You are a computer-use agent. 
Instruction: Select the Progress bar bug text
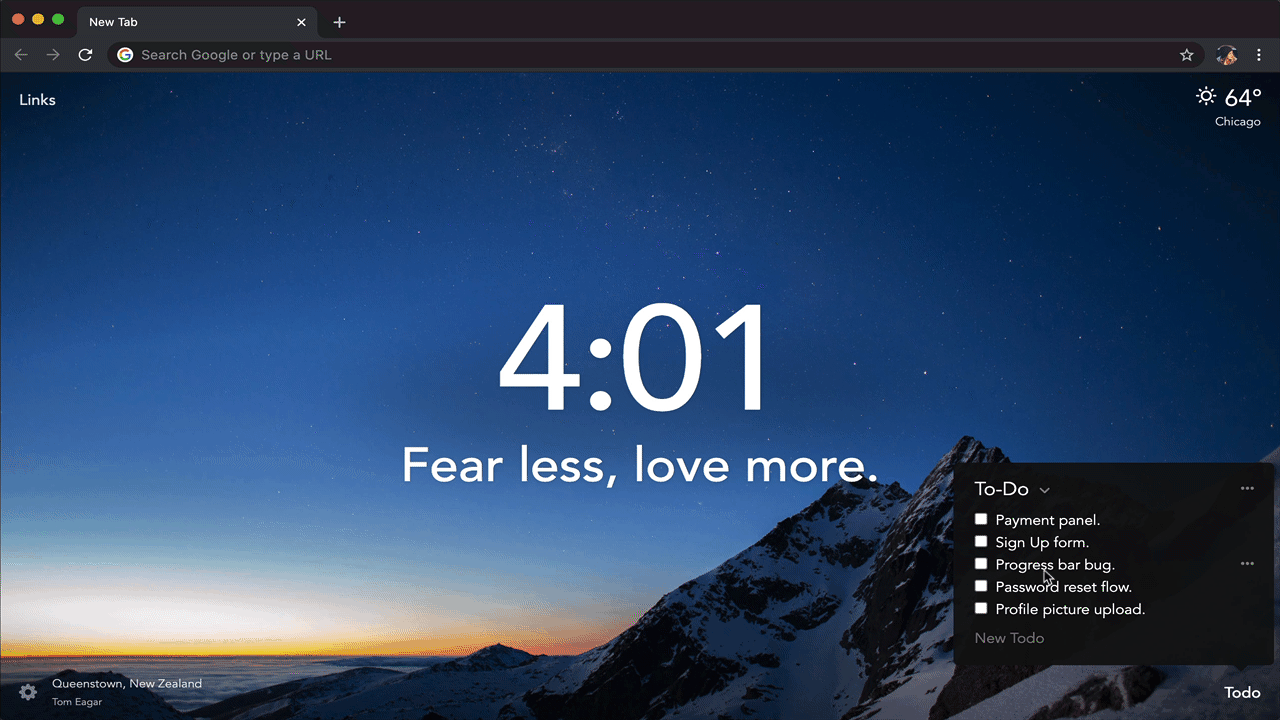(x=1055, y=565)
